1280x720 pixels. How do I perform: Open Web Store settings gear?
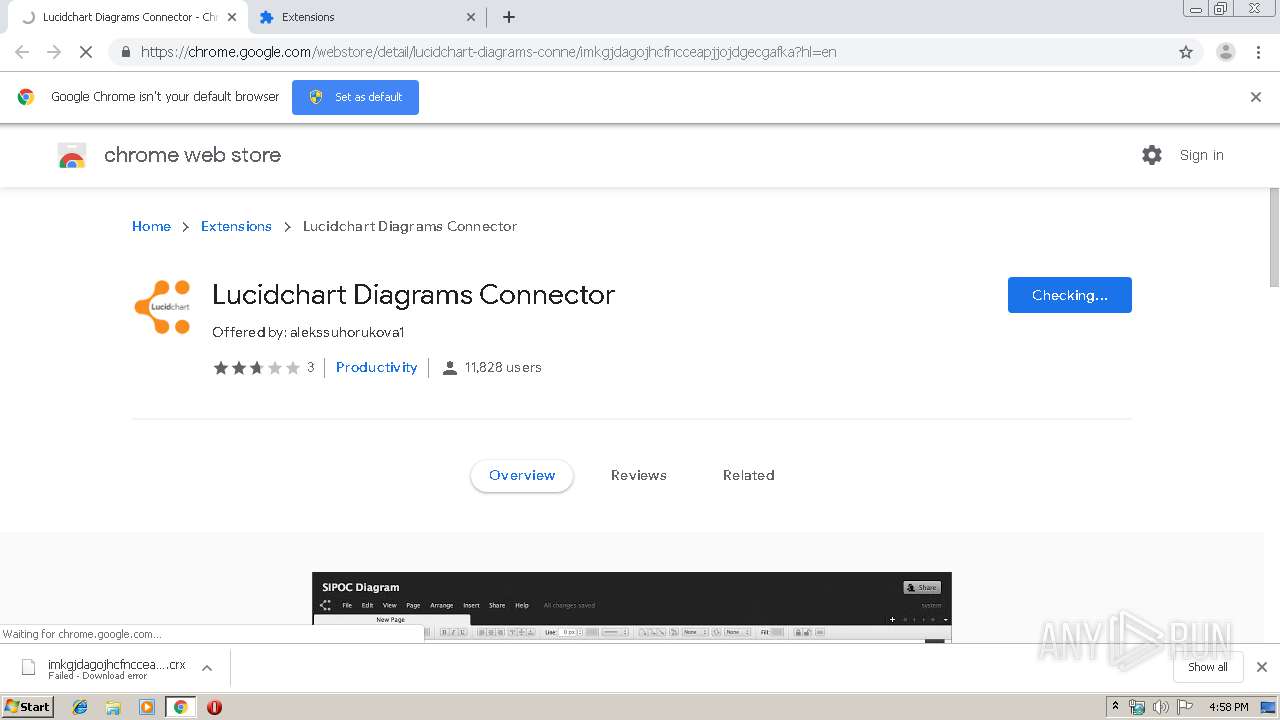coord(1152,155)
